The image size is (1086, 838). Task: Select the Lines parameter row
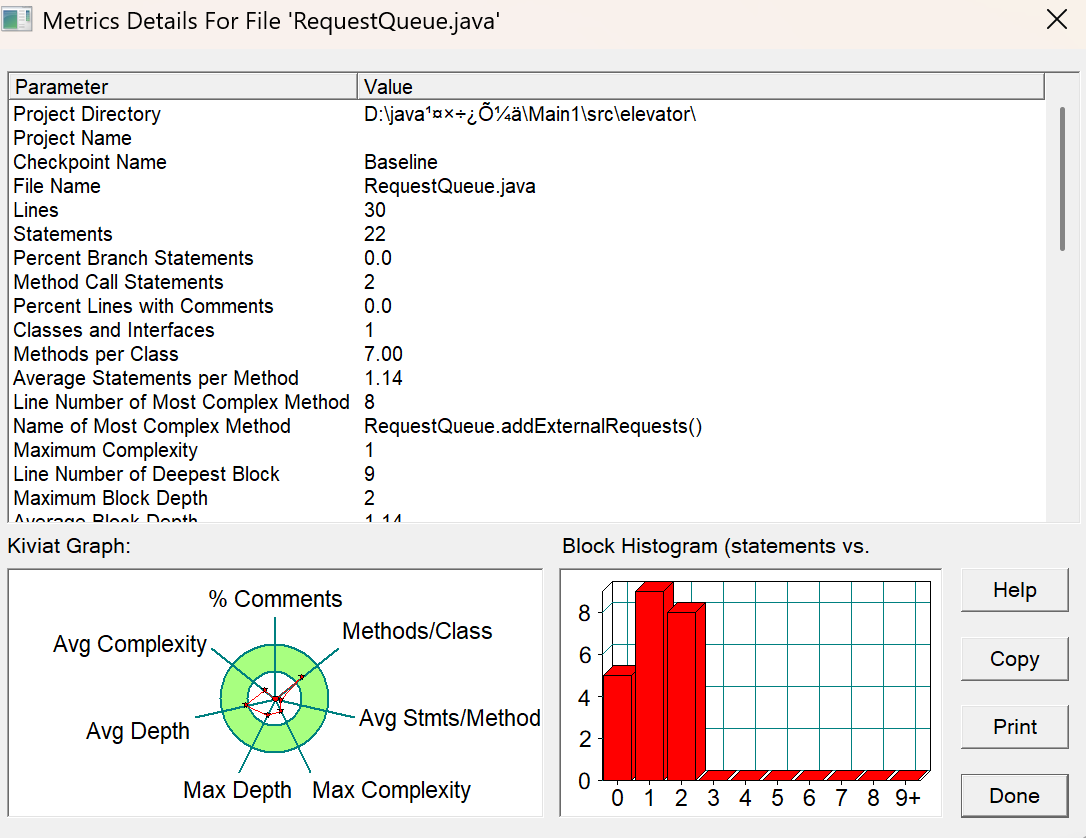point(526,210)
